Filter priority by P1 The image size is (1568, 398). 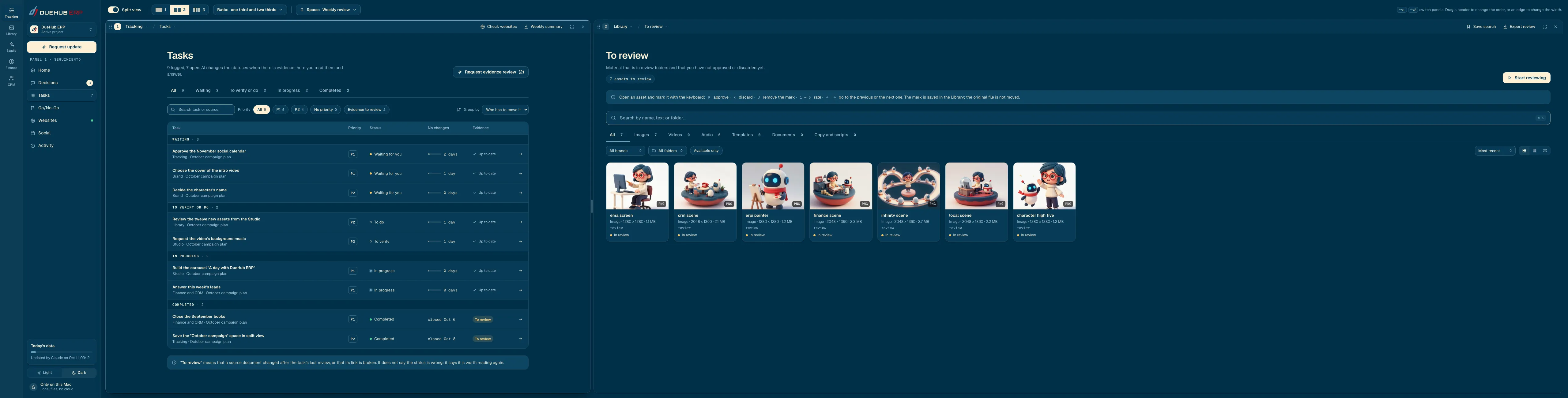coord(280,110)
